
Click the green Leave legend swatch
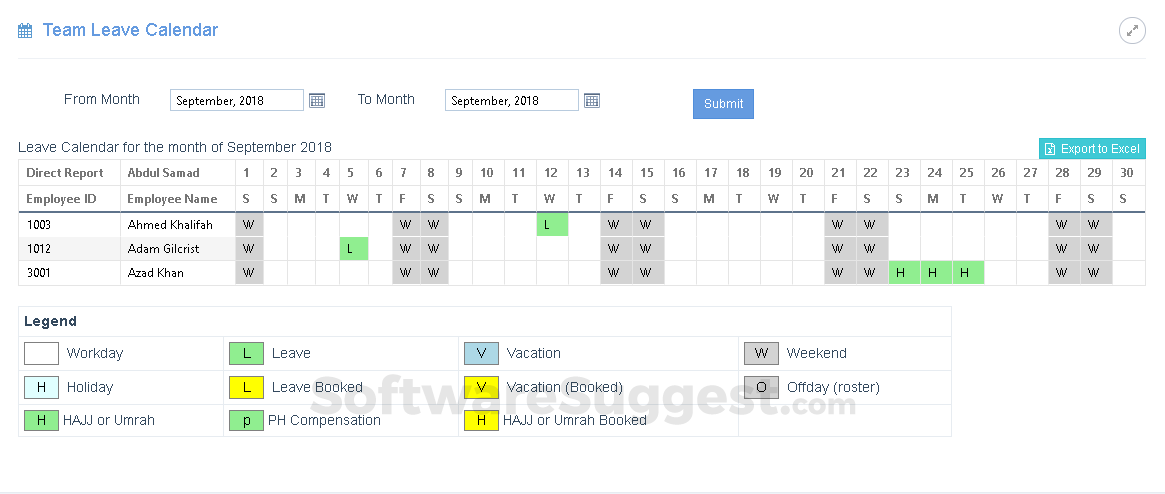tap(246, 353)
